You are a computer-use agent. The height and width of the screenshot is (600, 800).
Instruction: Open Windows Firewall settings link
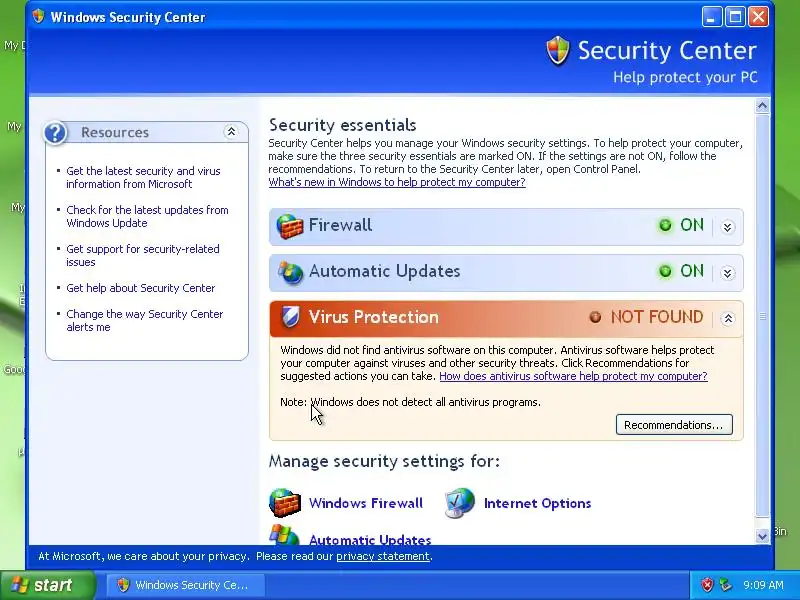[x=366, y=503]
